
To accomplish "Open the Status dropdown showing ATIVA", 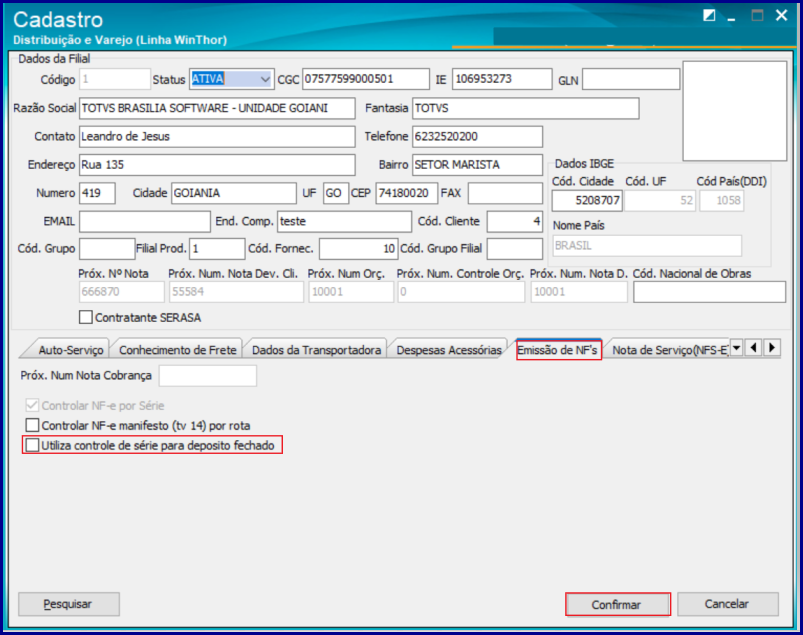I will click(x=265, y=79).
